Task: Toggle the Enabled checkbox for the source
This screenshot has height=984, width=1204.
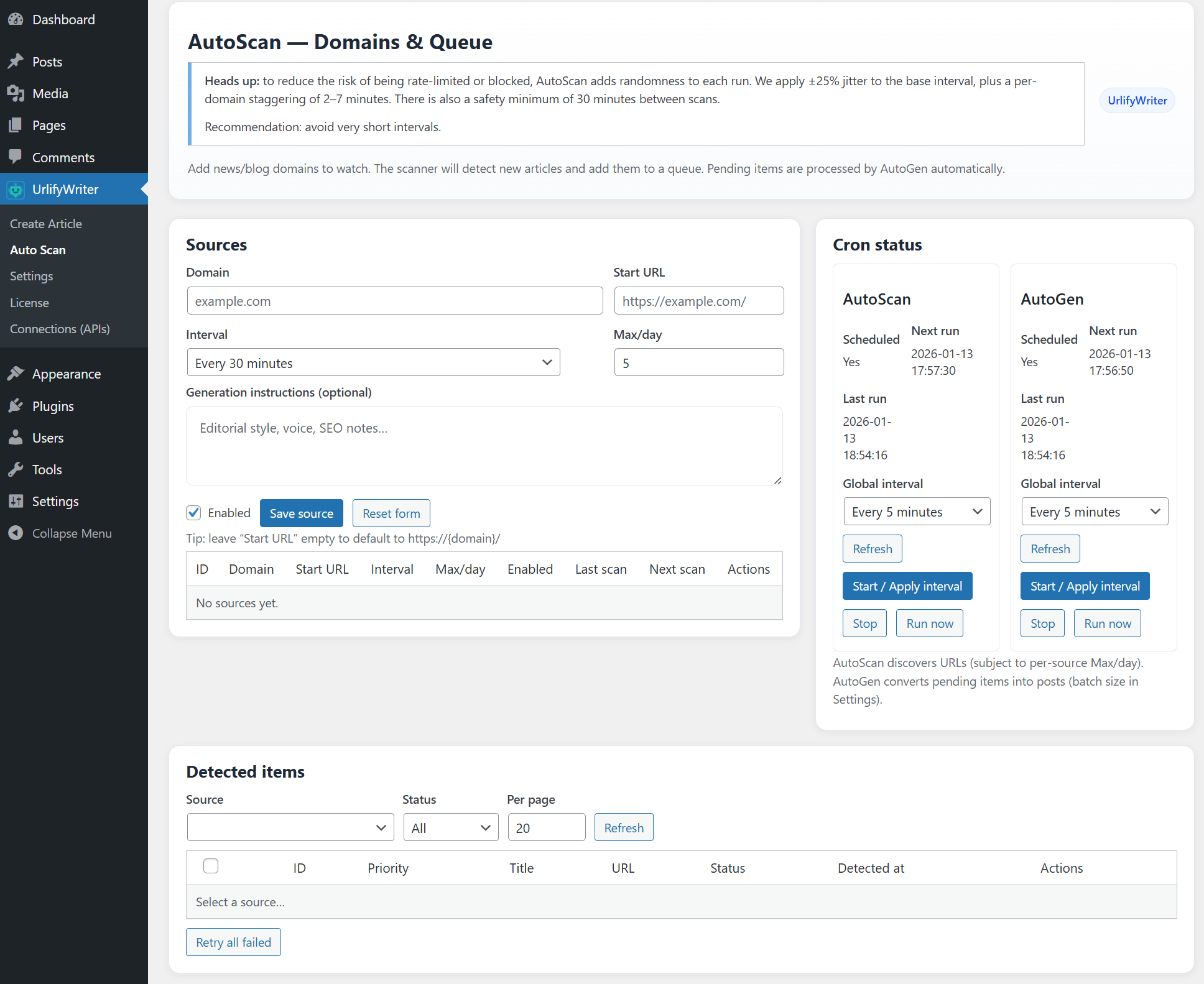Action: coord(193,512)
